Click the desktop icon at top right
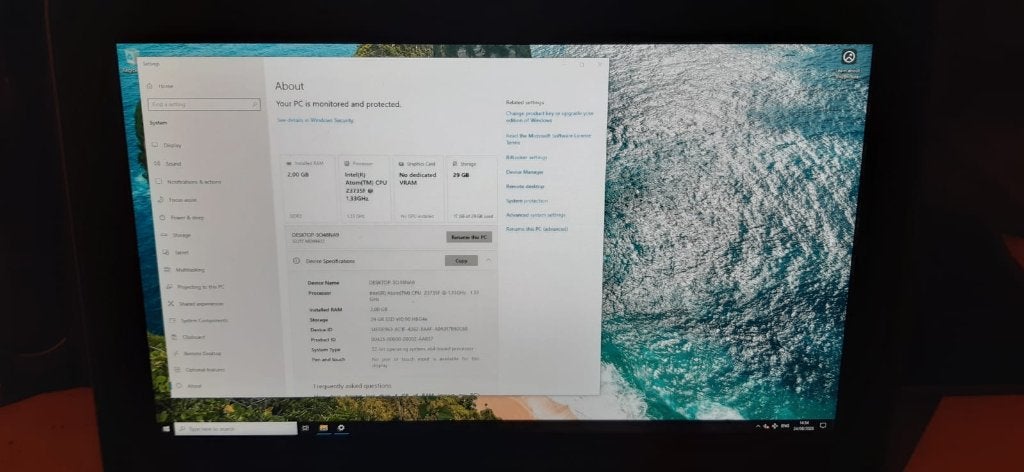Screen dimensions: 1024x472 848,63
